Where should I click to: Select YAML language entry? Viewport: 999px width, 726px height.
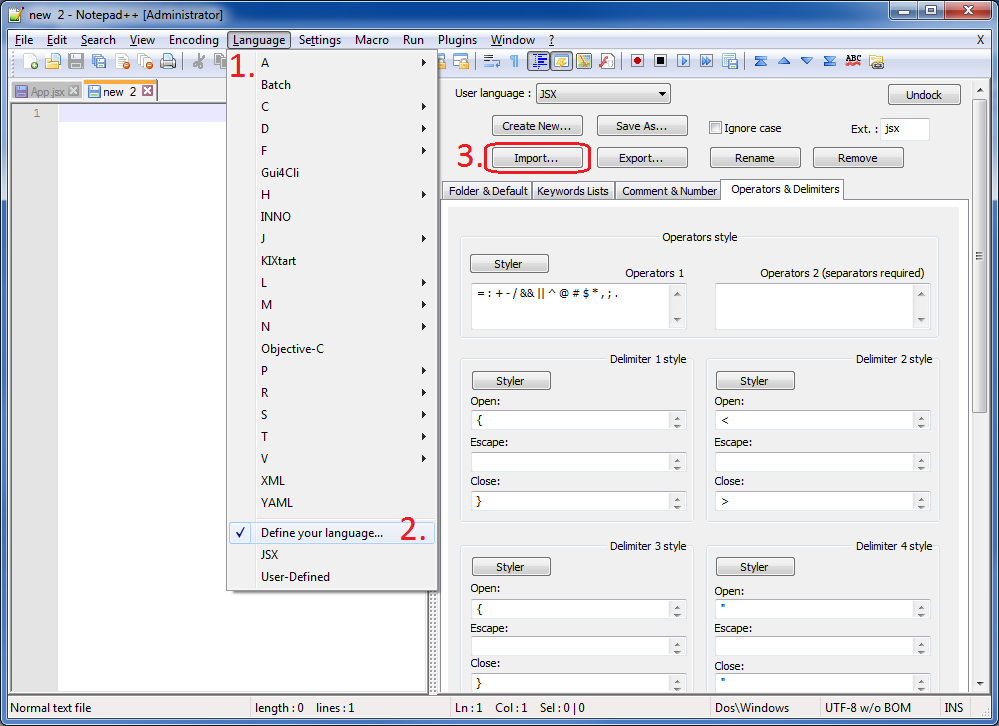click(332, 502)
